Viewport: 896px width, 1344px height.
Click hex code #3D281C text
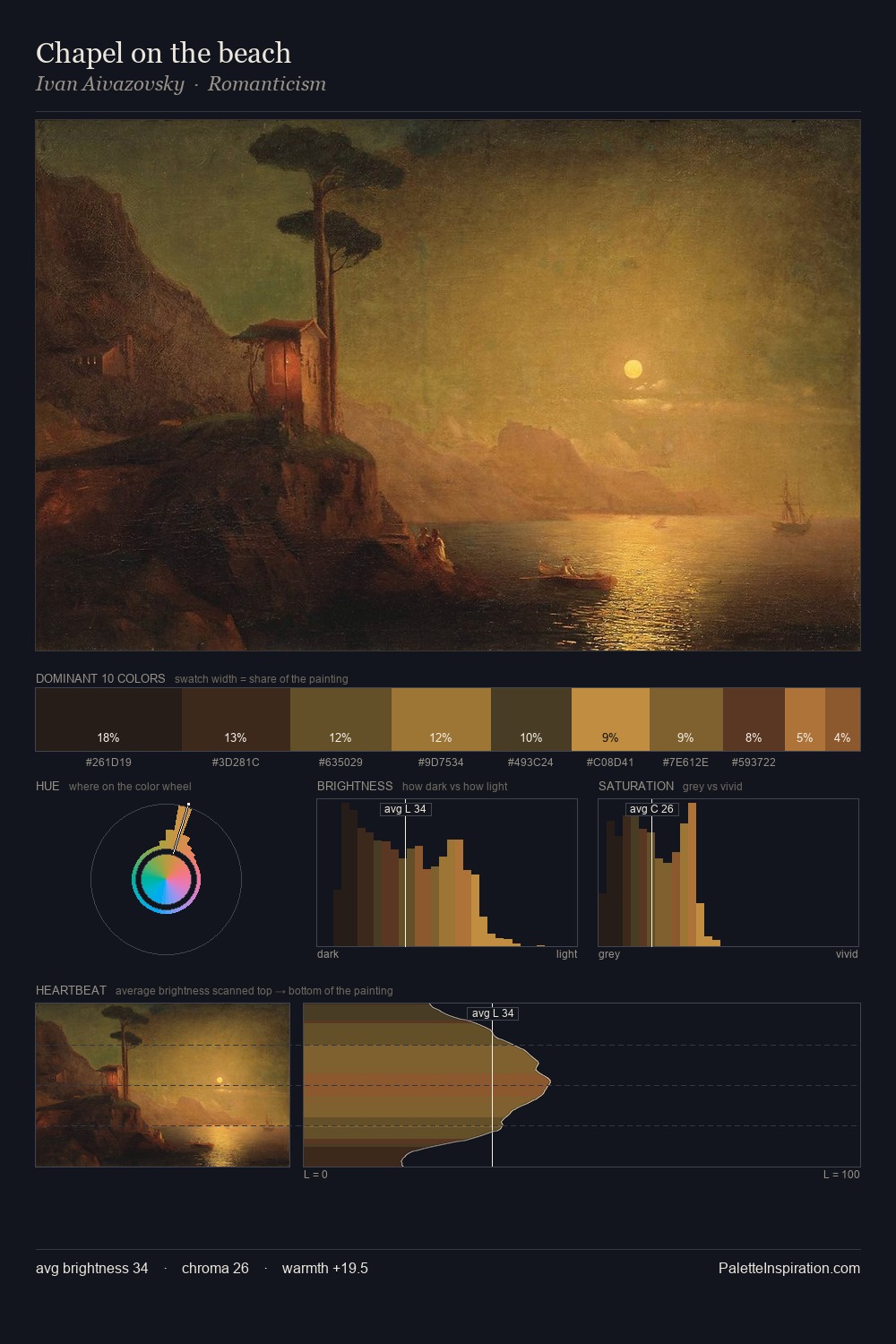click(236, 762)
